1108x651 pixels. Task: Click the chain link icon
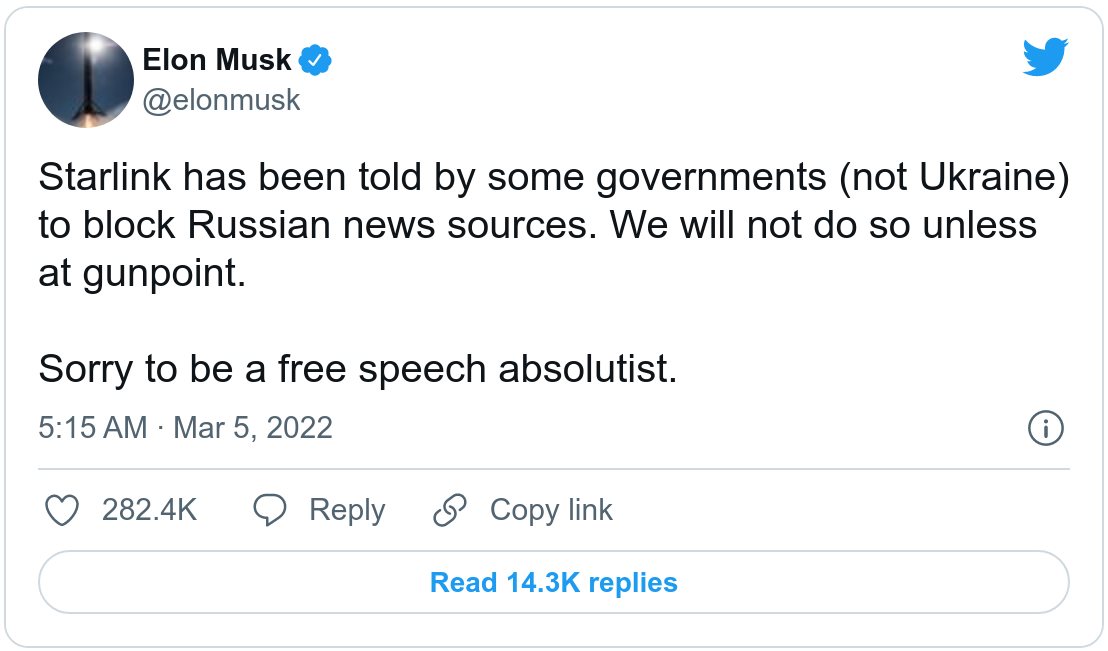(x=450, y=511)
